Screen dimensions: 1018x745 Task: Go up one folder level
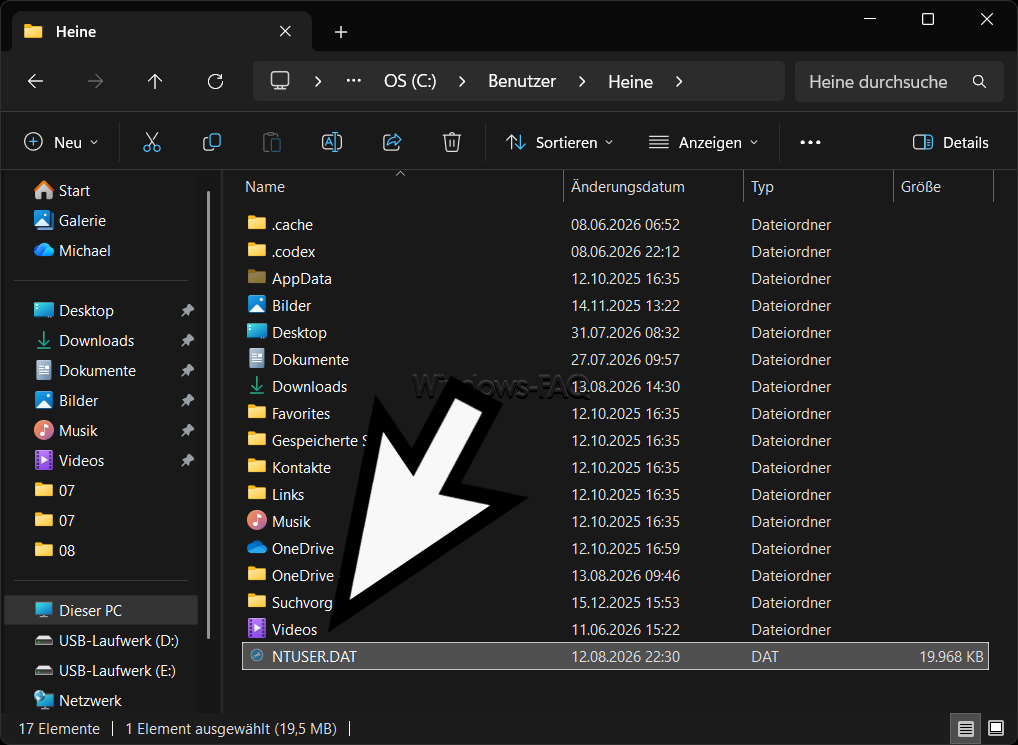(155, 81)
